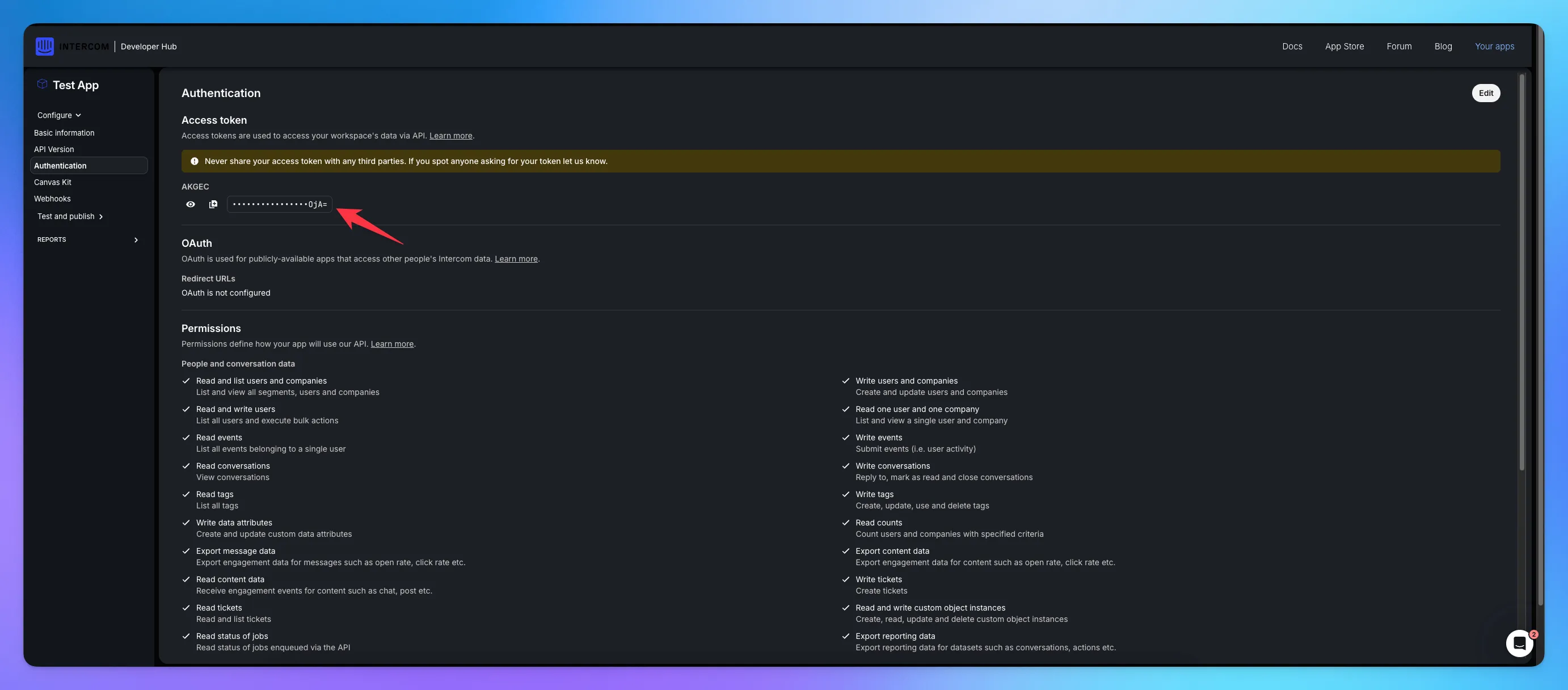Click the Developer Hub title
The height and width of the screenshot is (690, 1568).
(x=149, y=47)
